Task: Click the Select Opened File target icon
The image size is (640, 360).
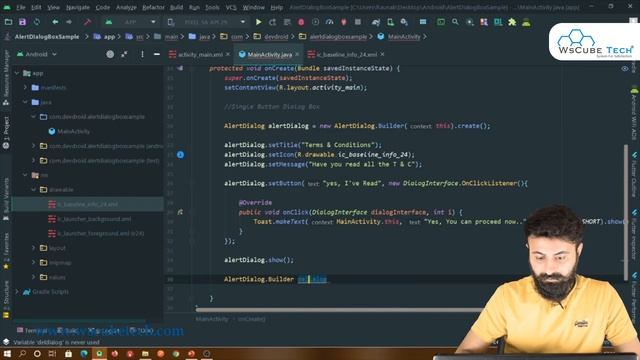Action: [110, 54]
